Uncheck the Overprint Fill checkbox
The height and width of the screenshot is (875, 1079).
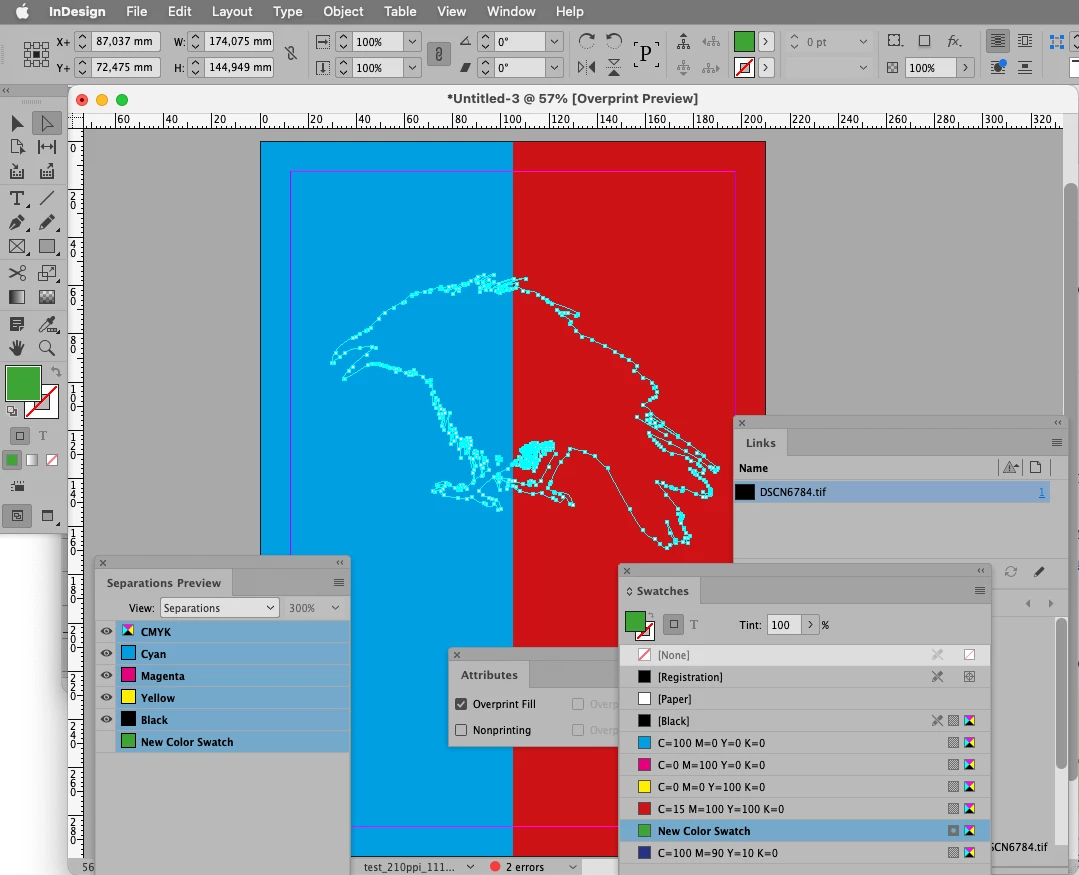(461, 704)
